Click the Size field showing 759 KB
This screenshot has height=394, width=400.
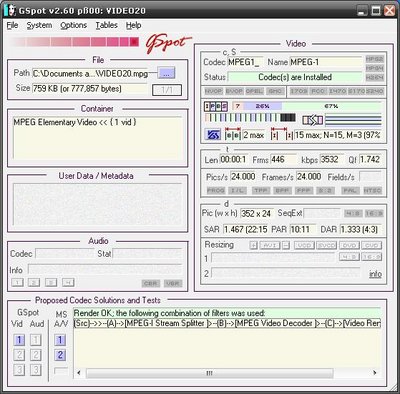coord(89,89)
